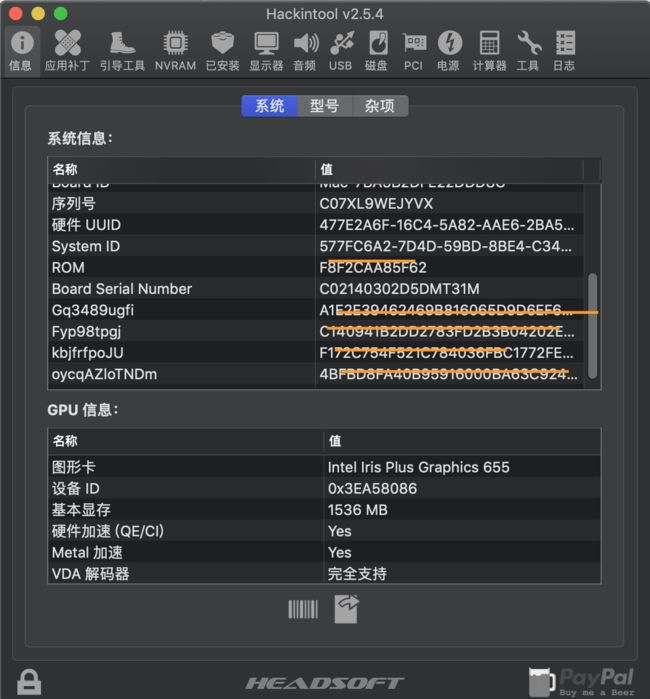The width and height of the screenshot is (650, 699).
Task: Open the 电源 power section
Action: [x=449, y=50]
